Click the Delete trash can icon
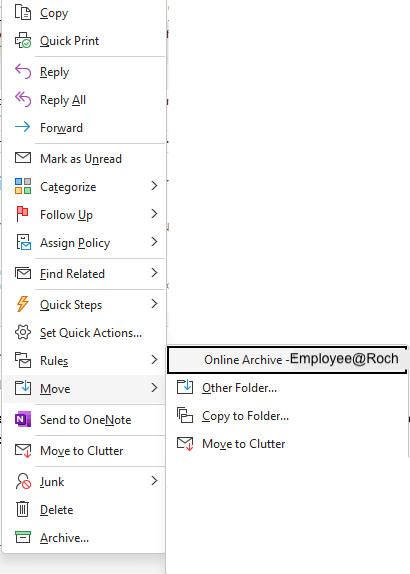This screenshot has width=410, height=574. (23, 509)
